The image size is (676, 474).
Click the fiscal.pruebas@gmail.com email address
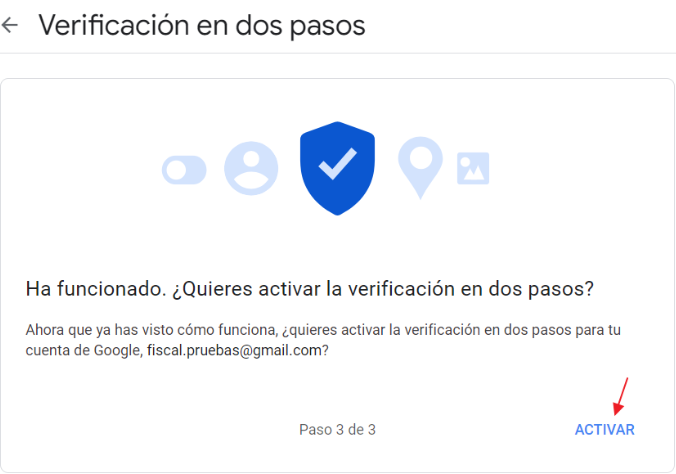point(234,350)
